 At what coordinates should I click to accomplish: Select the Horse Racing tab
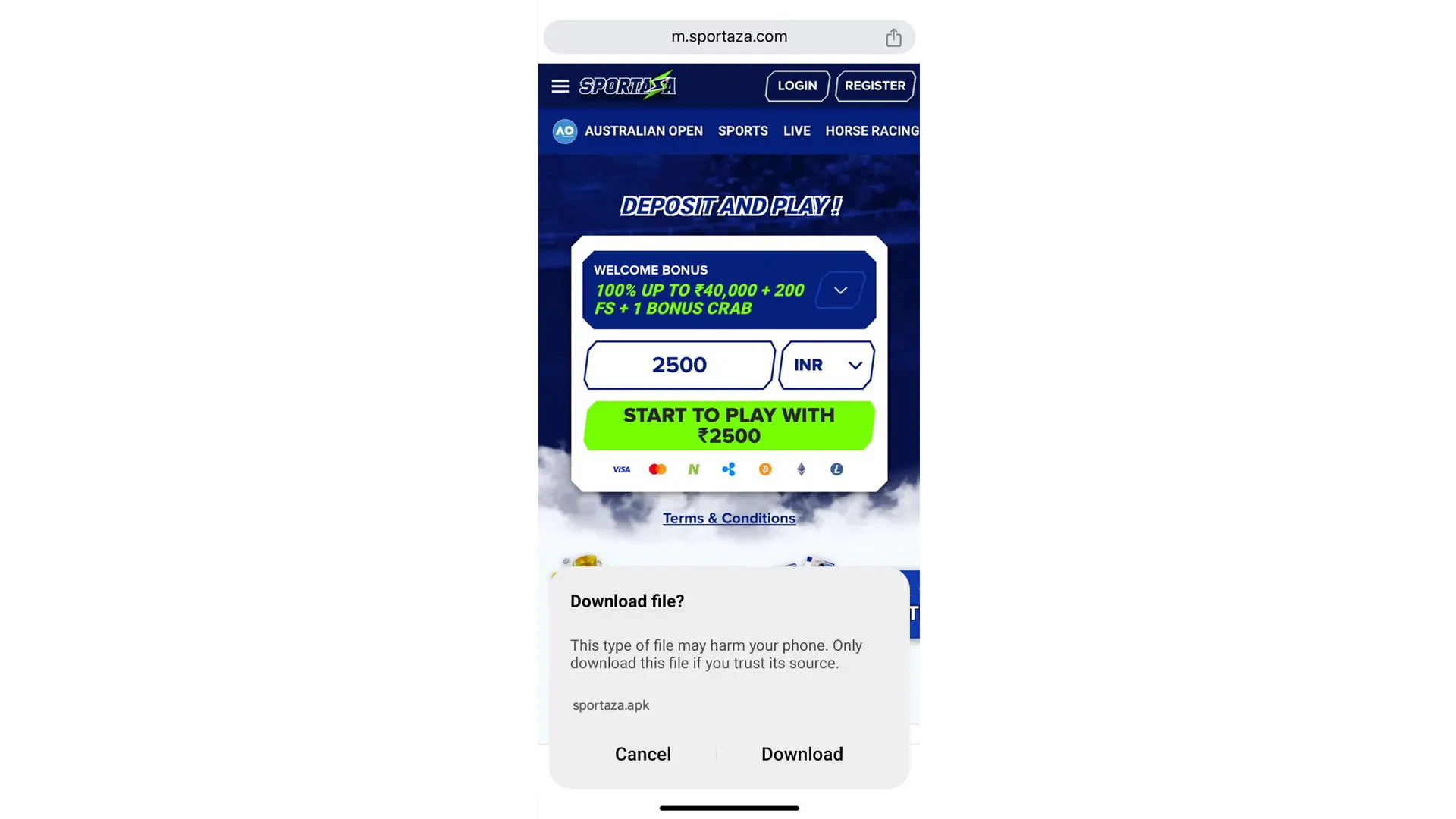point(873,131)
